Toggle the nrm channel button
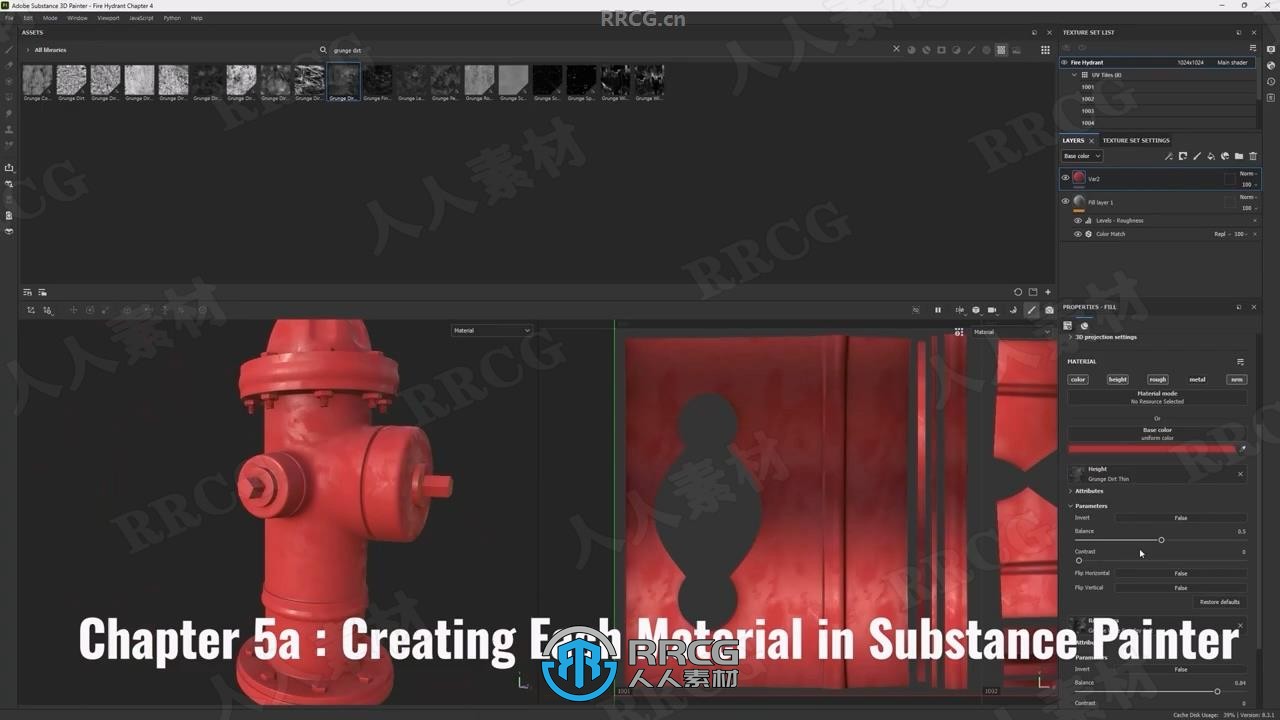This screenshot has width=1280, height=720. (1236, 379)
